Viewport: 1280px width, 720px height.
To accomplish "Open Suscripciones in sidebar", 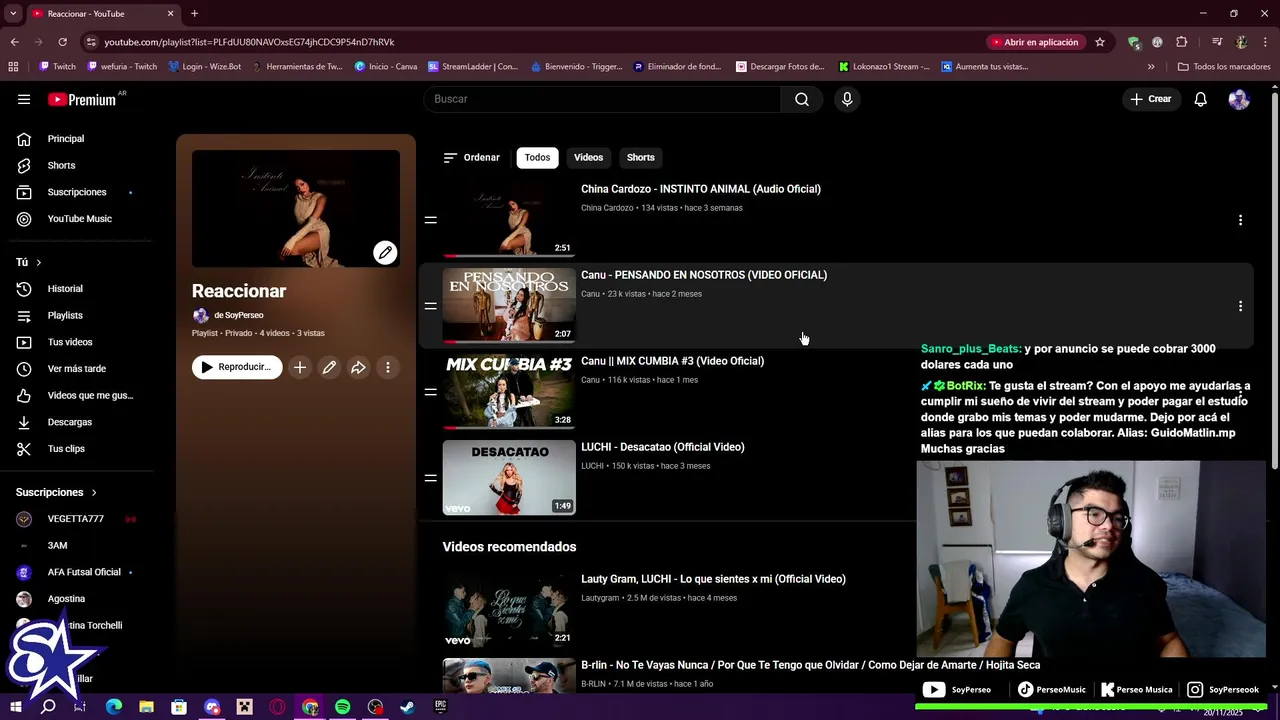I will [x=77, y=192].
